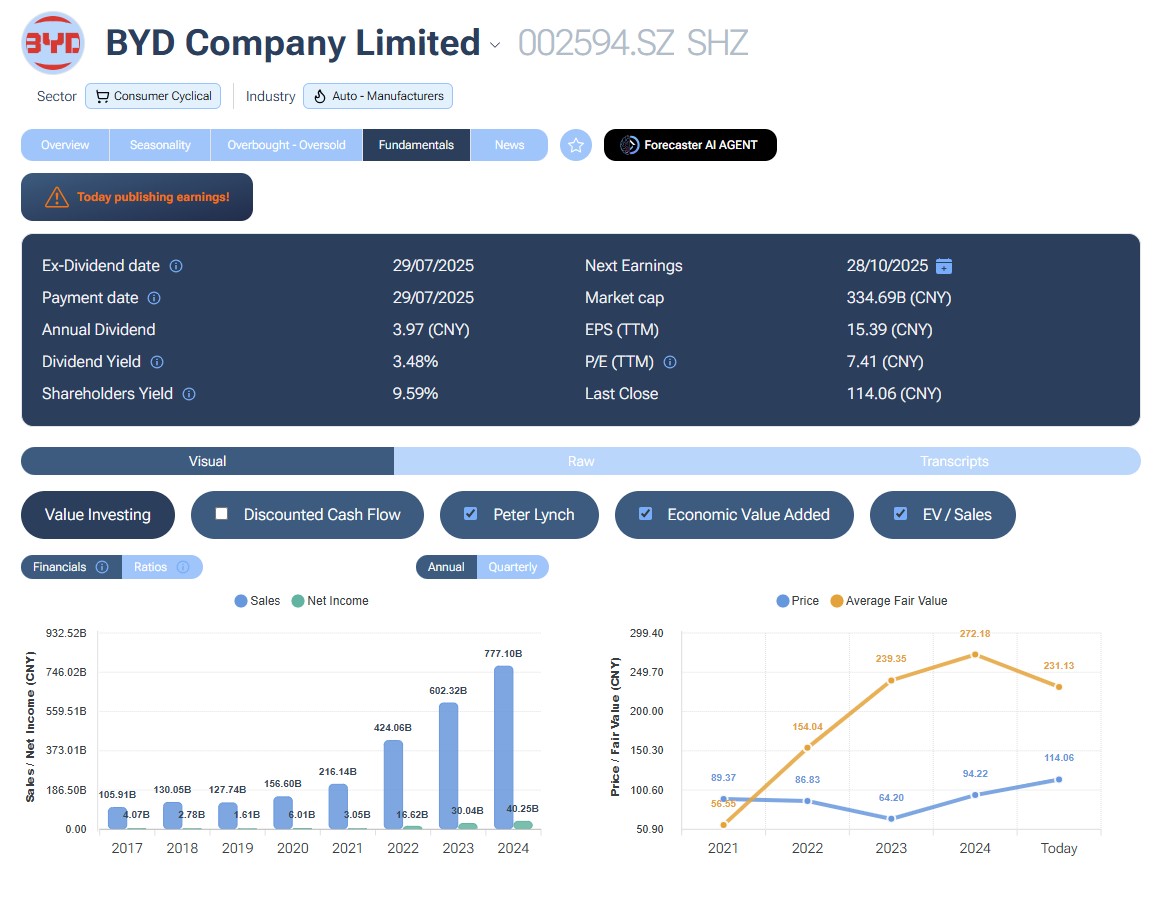Click the Value Investing button
This screenshot has height=909, width=1167.
(97, 514)
